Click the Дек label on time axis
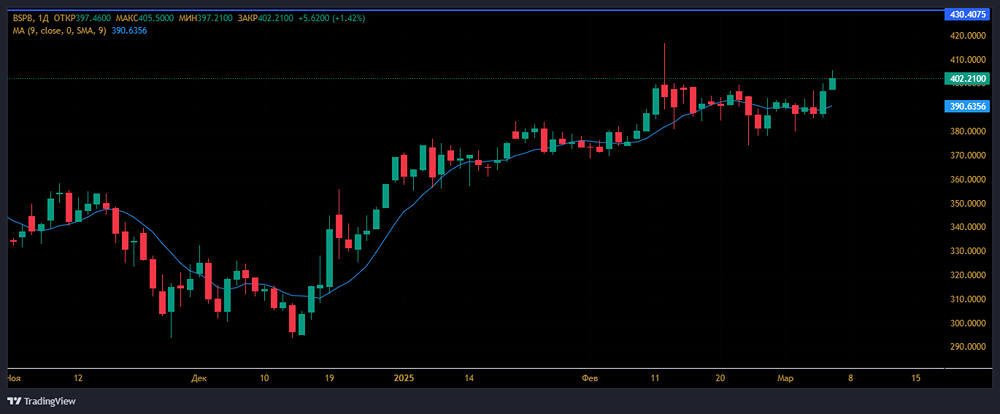This screenshot has width=1000, height=414. click(198, 378)
